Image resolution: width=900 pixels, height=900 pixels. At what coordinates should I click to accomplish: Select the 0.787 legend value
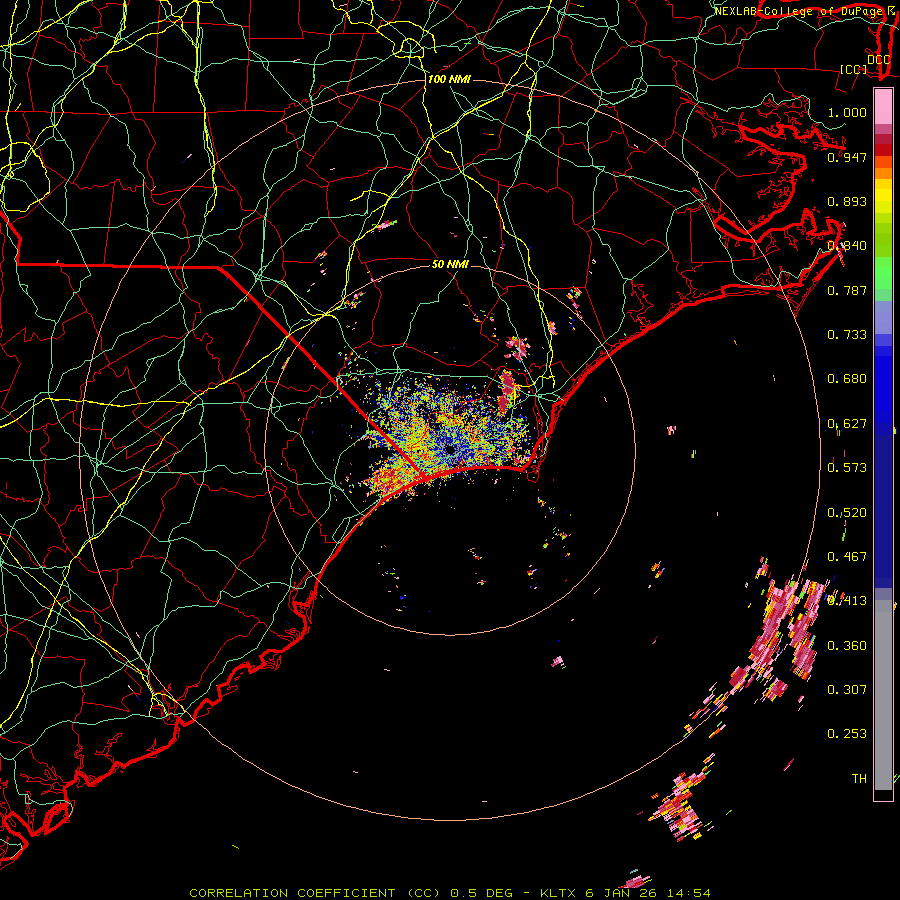pos(847,290)
